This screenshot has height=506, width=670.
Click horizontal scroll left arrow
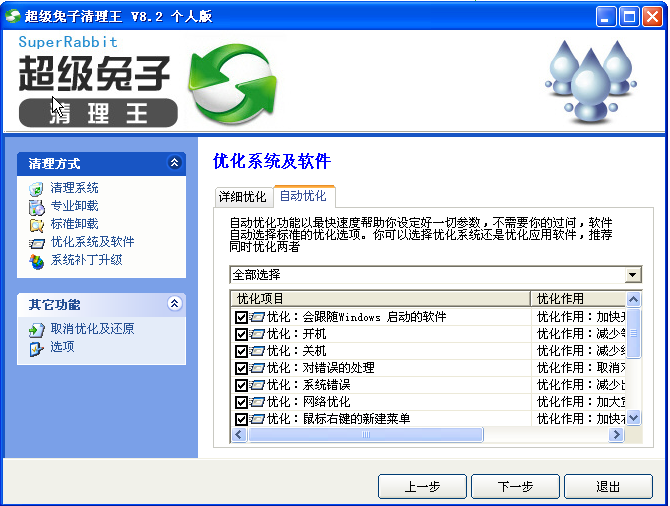[239, 435]
